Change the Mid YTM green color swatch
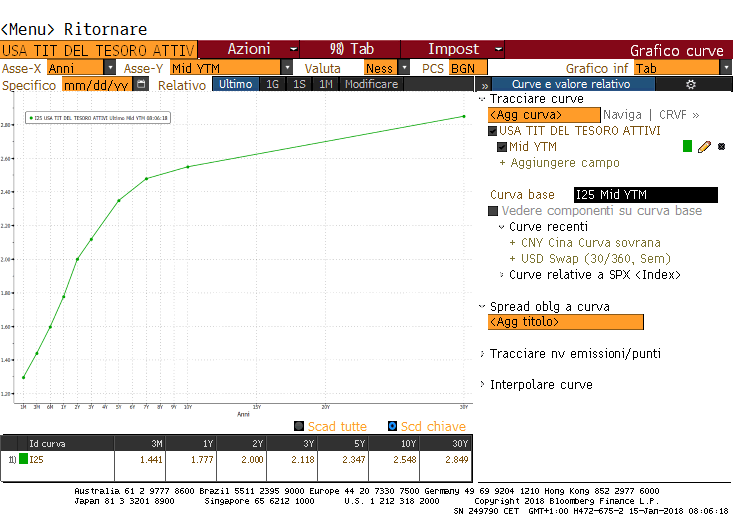 click(687, 146)
